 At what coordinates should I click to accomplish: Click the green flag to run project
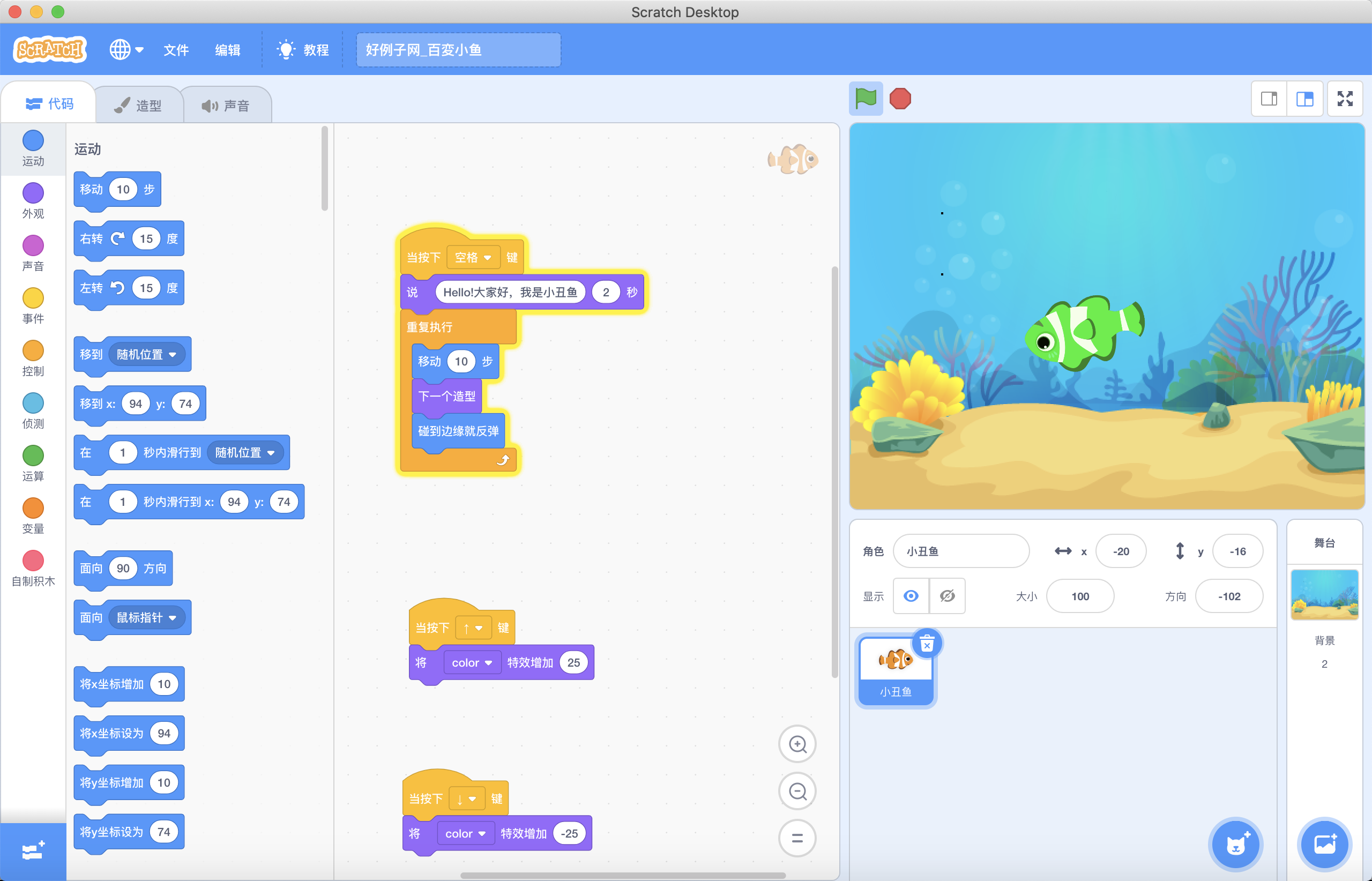865,99
